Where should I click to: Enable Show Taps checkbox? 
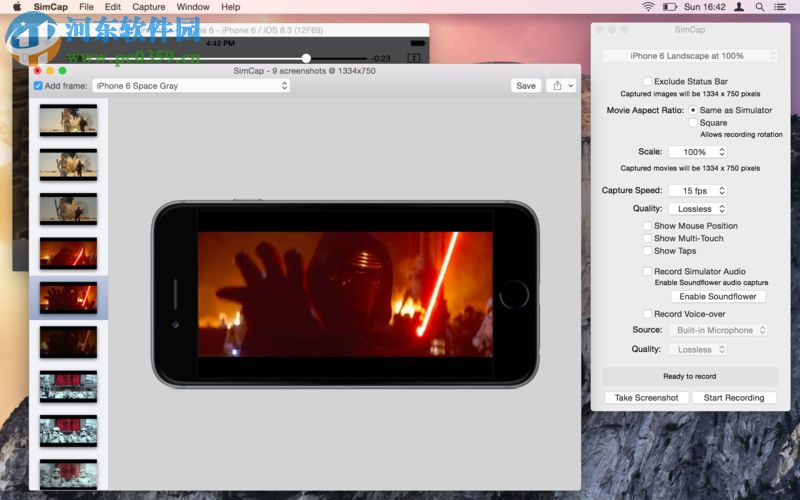coord(647,251)
